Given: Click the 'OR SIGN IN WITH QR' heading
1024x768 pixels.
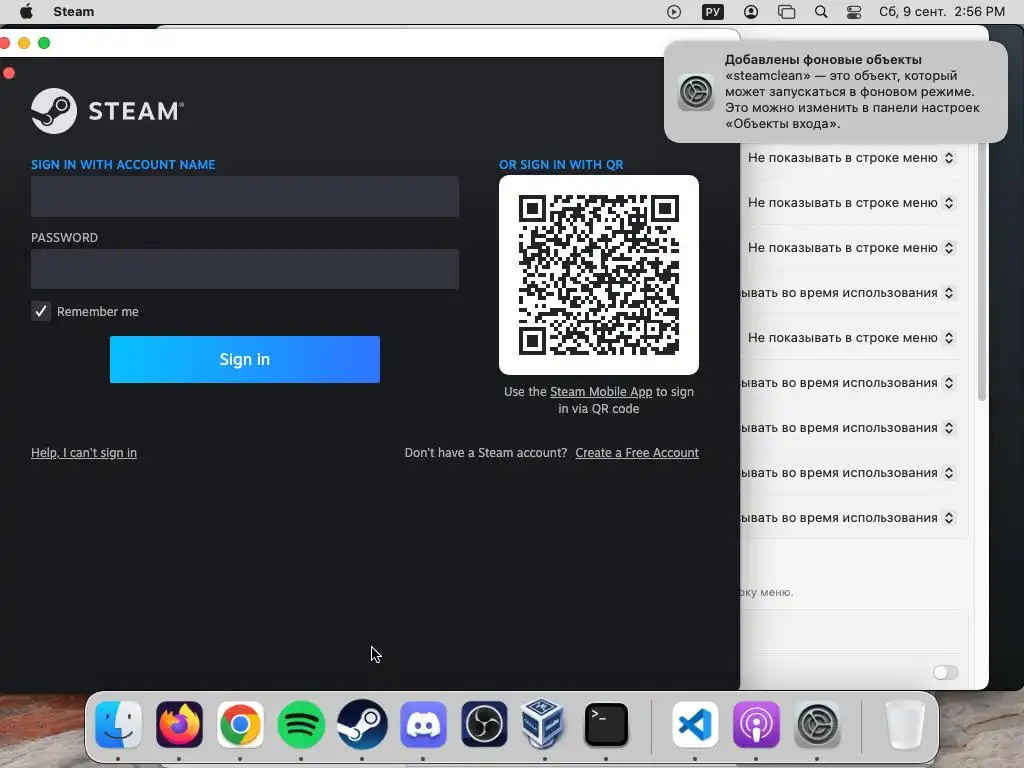Looking at the screenshot, I should pos(561,165).
